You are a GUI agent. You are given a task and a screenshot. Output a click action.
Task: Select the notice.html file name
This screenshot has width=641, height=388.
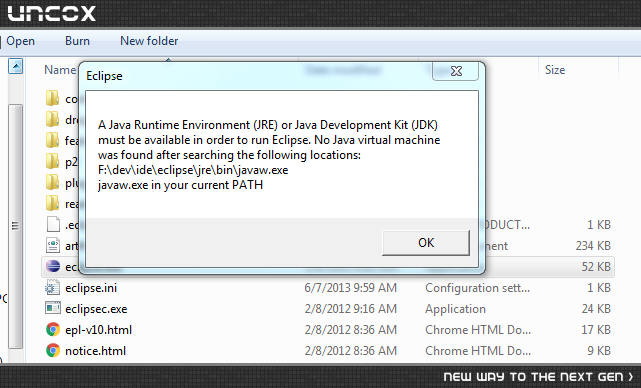click(95, 351)
